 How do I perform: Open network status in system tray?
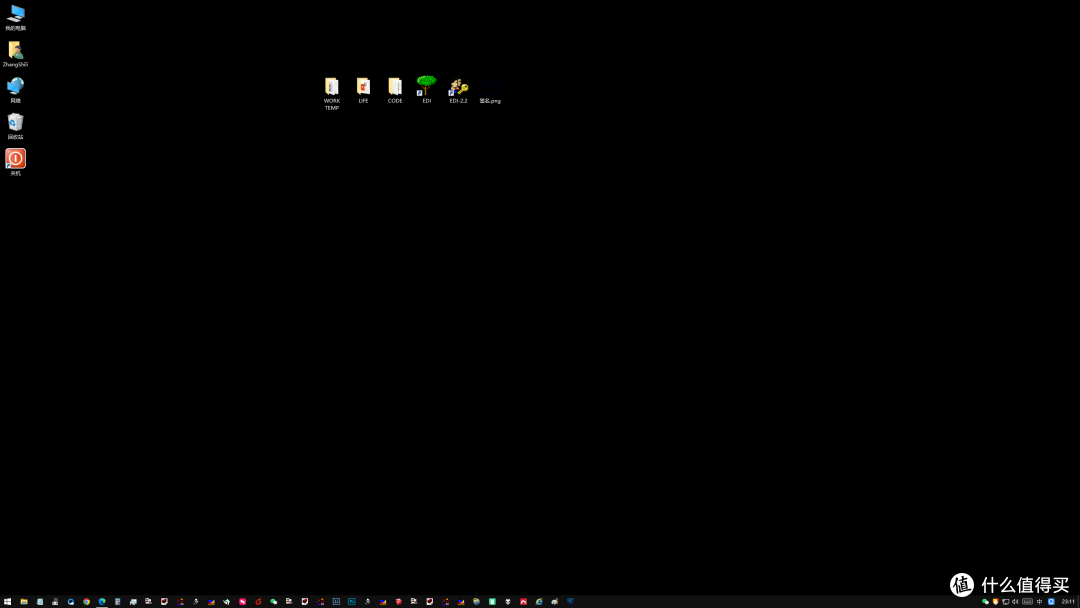tap(1006, 601)
